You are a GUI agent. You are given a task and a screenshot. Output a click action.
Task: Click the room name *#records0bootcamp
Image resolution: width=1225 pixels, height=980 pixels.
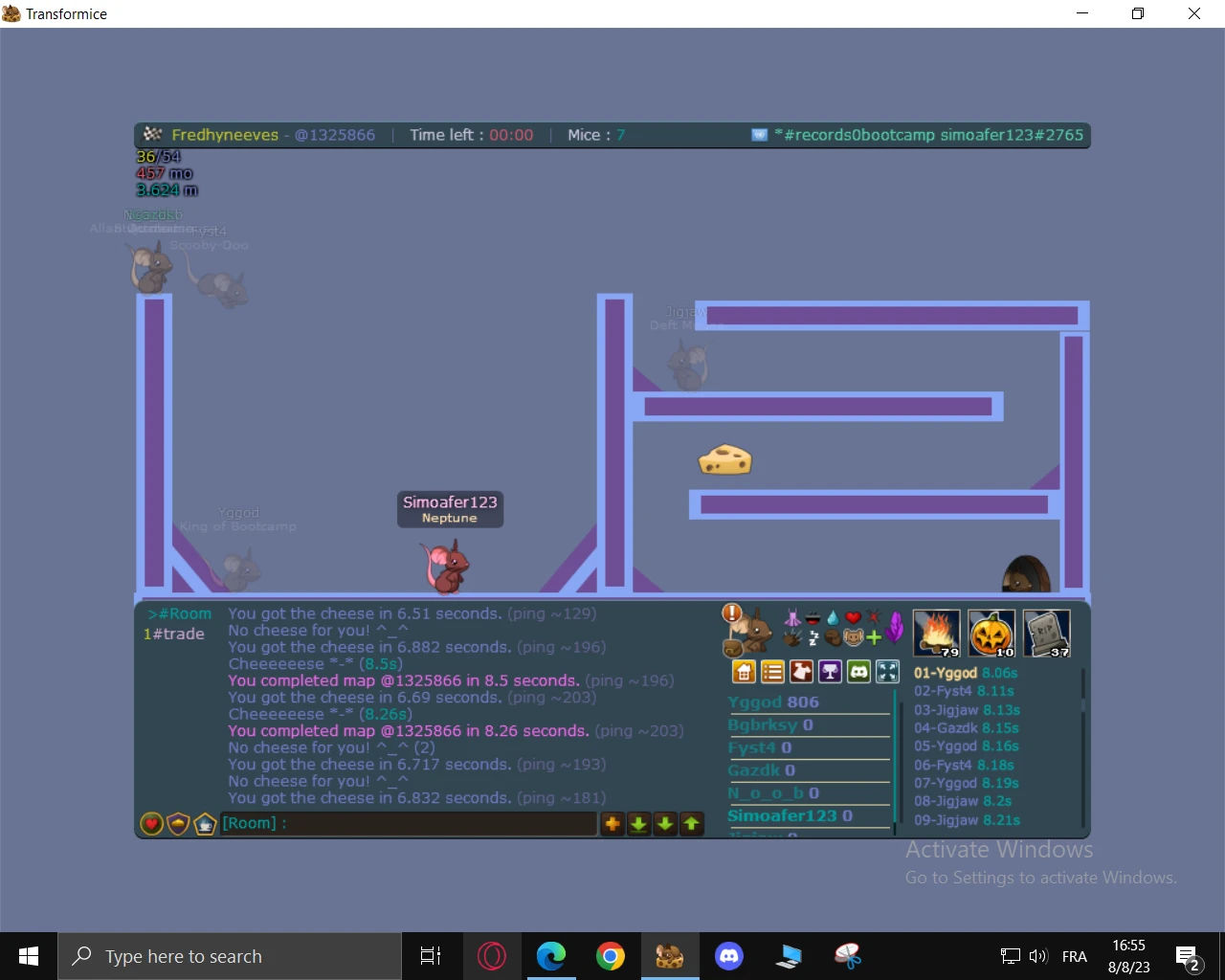tap(854, 135)
